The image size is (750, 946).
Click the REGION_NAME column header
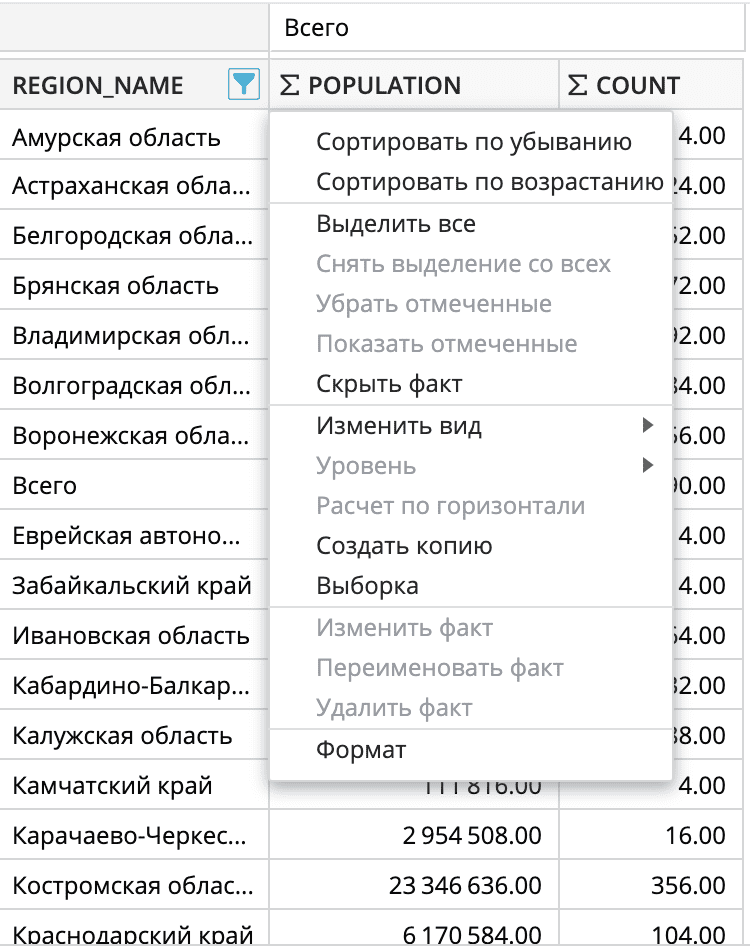98,86
